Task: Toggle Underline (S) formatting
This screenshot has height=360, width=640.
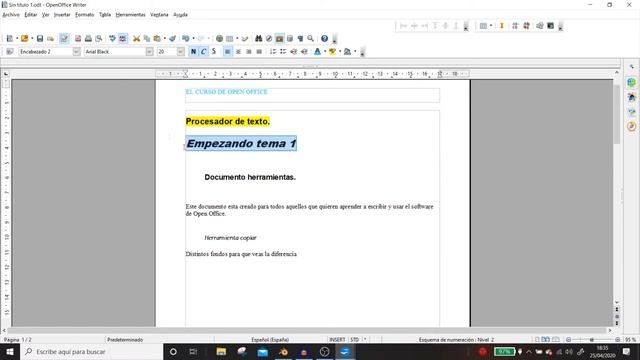Action: [213, 51]
